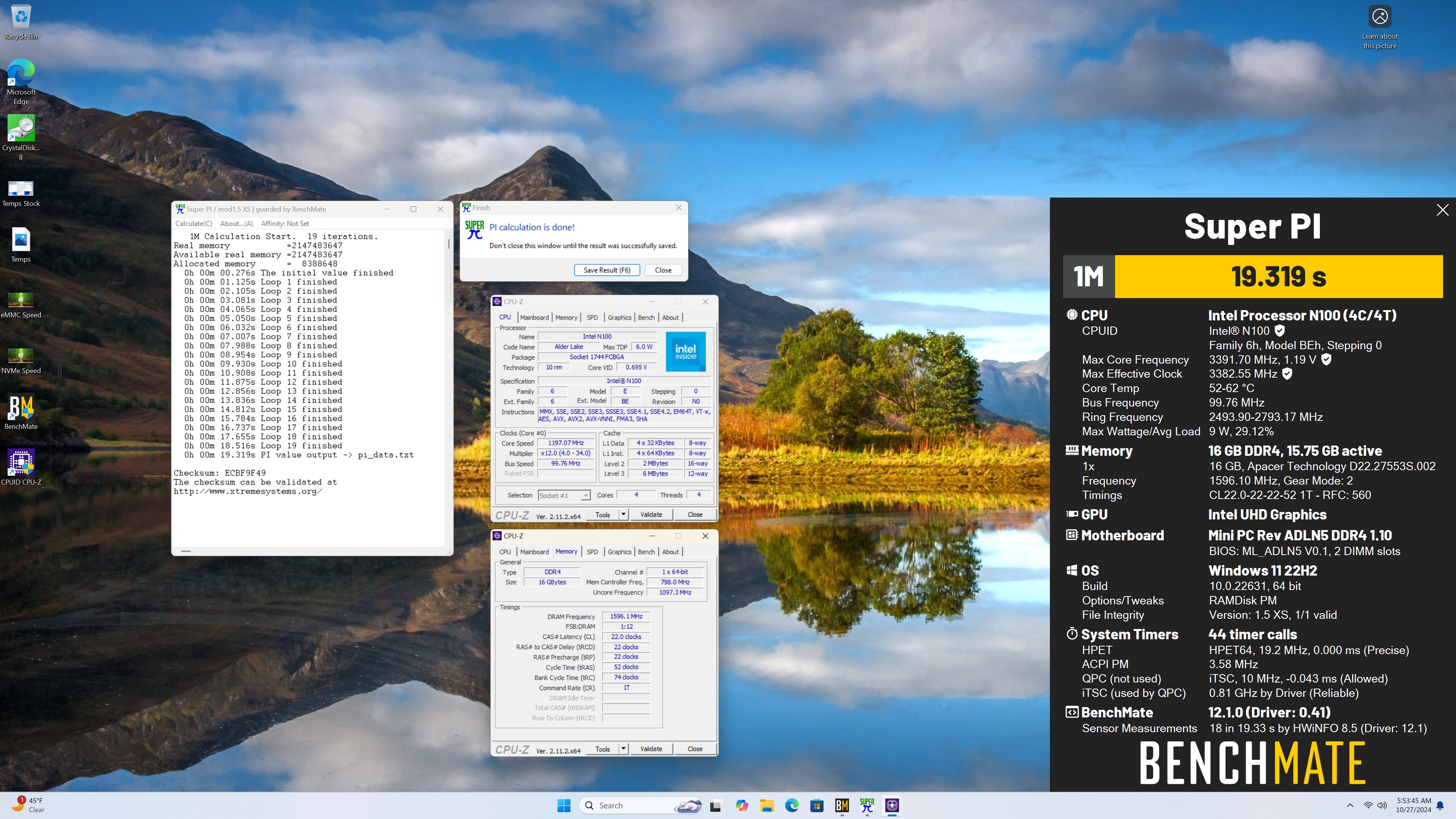Click Affinity: Not Set in Super PI

point(285,224)
